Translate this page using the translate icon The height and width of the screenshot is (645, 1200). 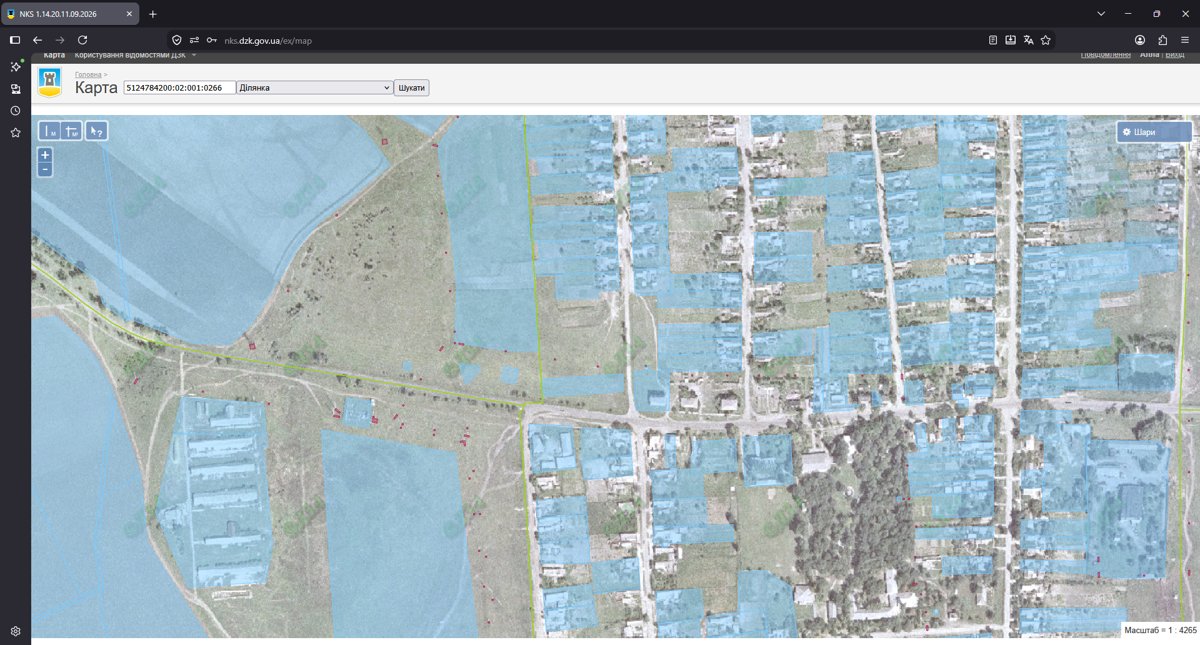click(x=1028, y=40)
